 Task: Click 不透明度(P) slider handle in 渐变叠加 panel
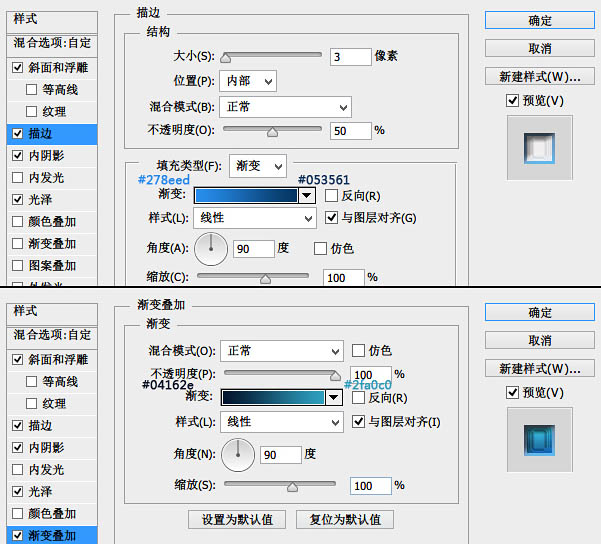click(x=335, y=376)
